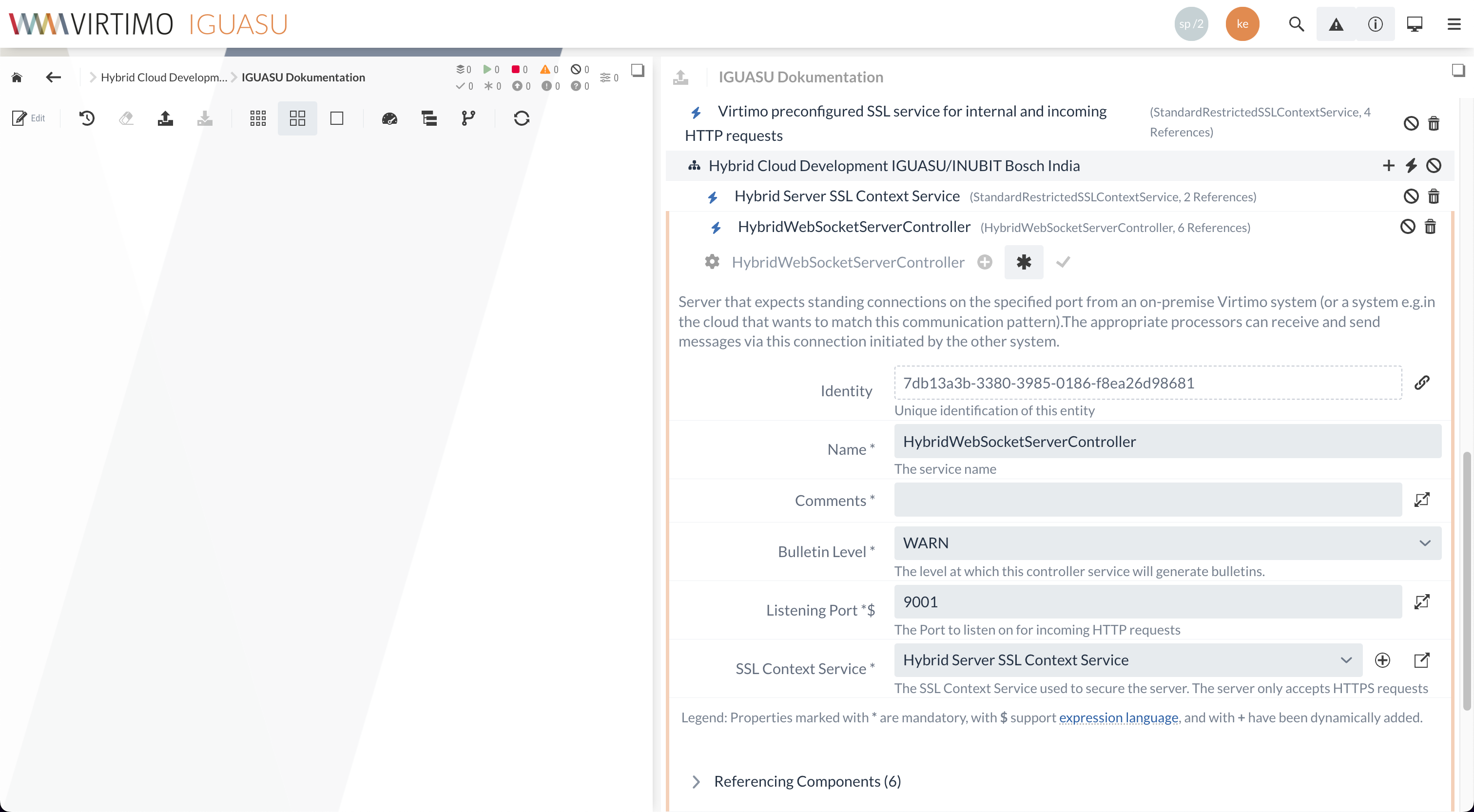This screenshot has width=1474, height=812.
Task: Click the download icon in left toolbar
Action: tap(205, 118)
